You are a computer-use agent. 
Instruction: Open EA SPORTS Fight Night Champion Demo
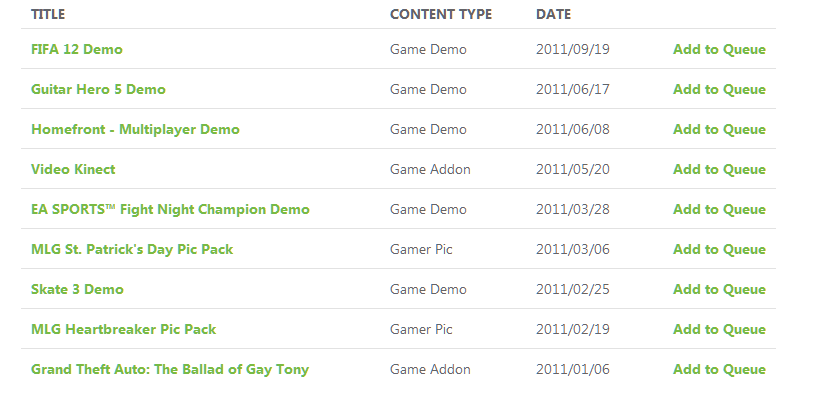(x=170, y=209)
